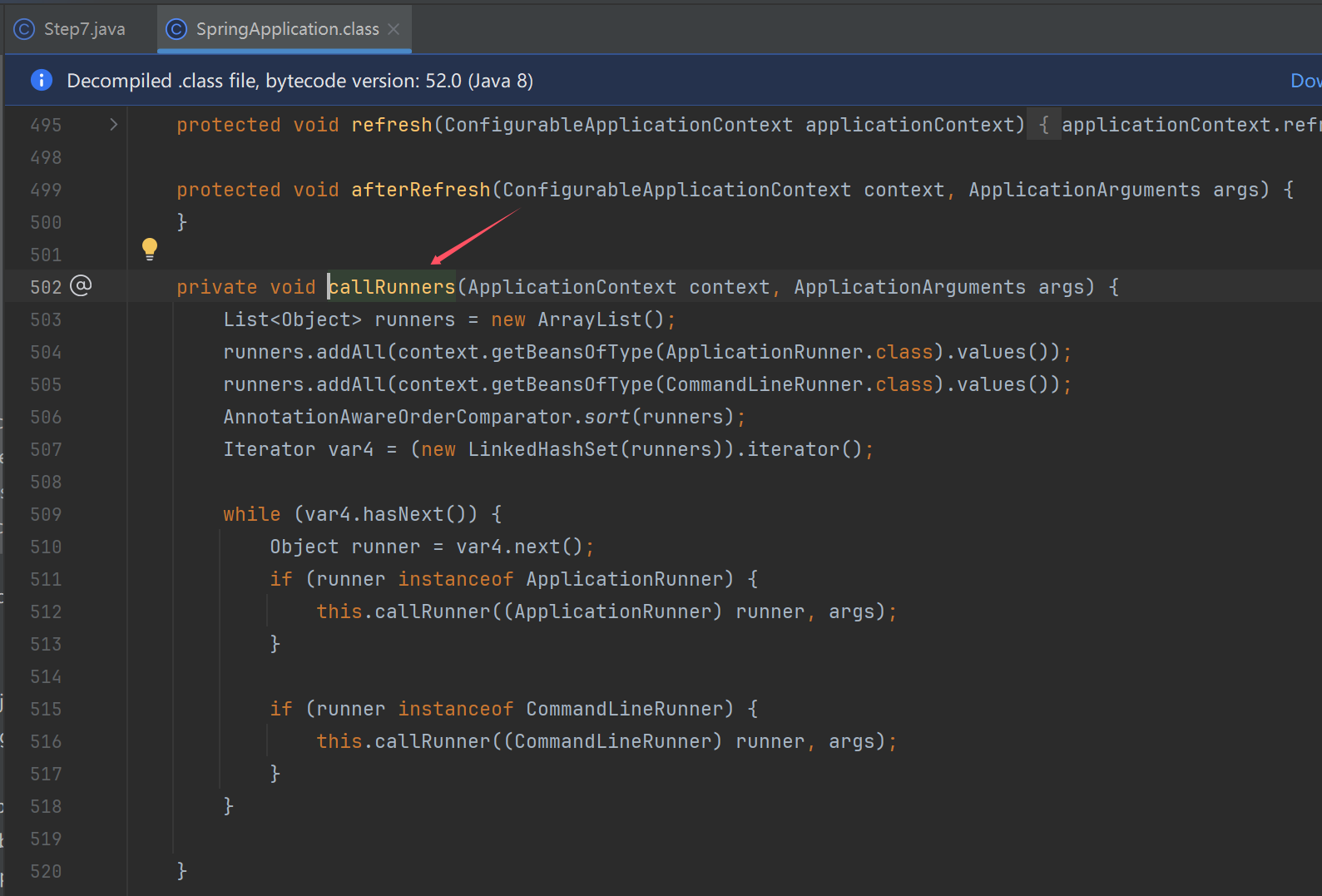Click line number 509 in gutter
This screenshot has height=896, width=1322.
pyautogui.click(x=46, y=514)
